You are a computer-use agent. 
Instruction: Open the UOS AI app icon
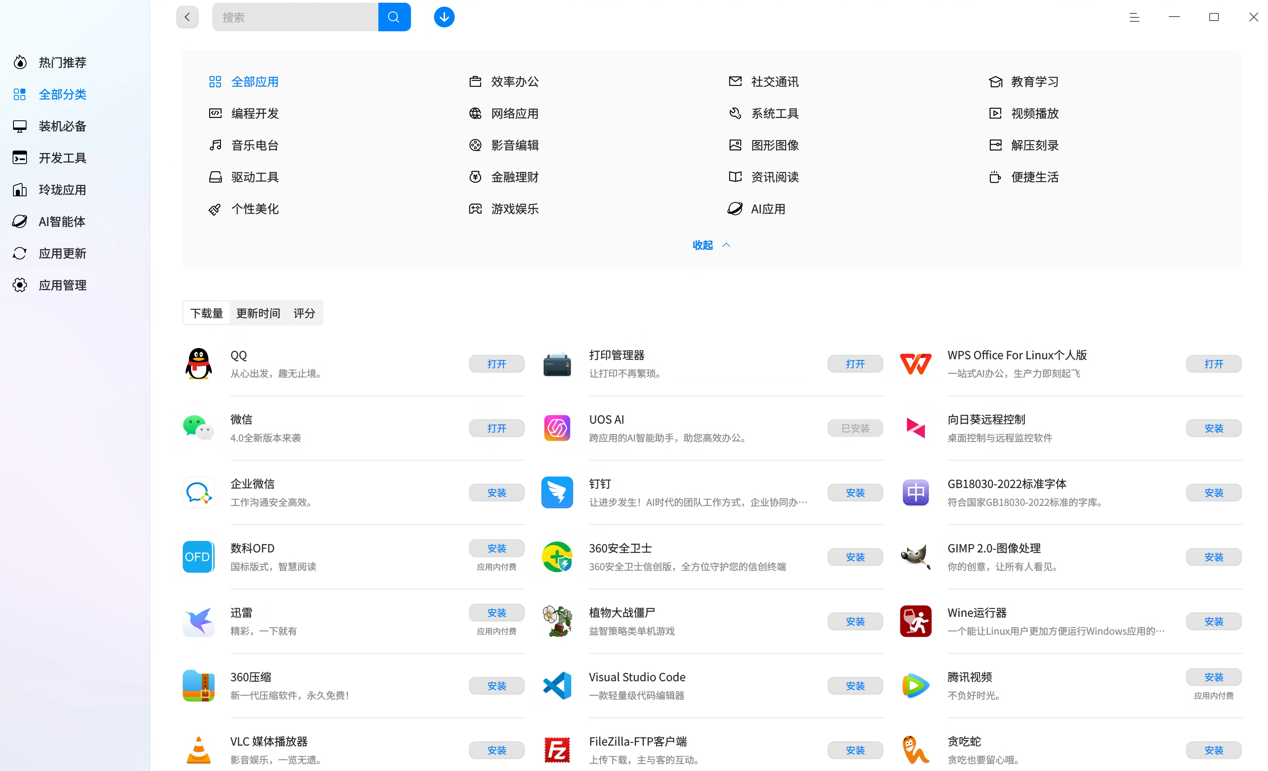(557, 428)
